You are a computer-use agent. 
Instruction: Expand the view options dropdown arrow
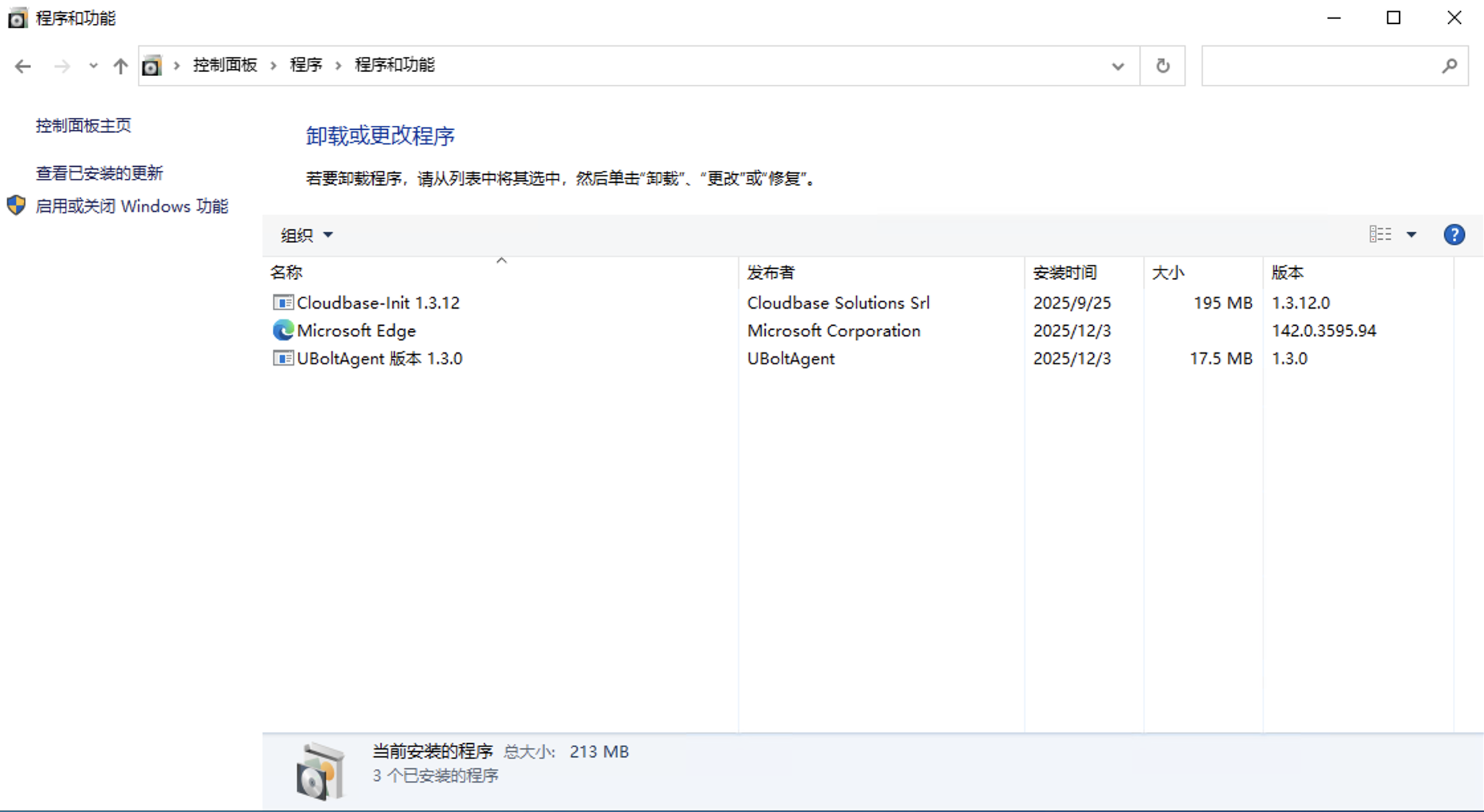pos(1411,234)
